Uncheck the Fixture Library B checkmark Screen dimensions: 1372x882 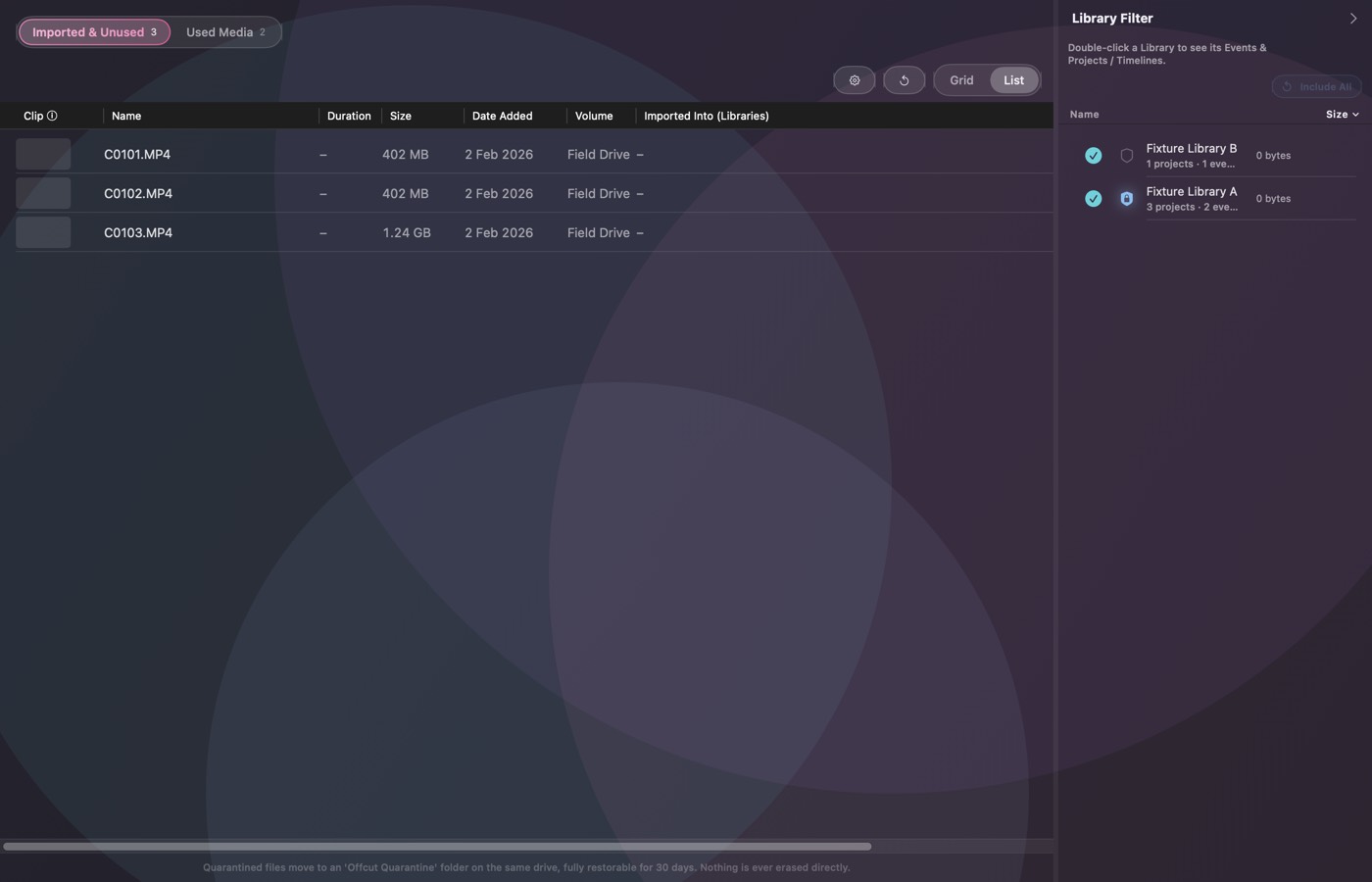pos(1093,156)
